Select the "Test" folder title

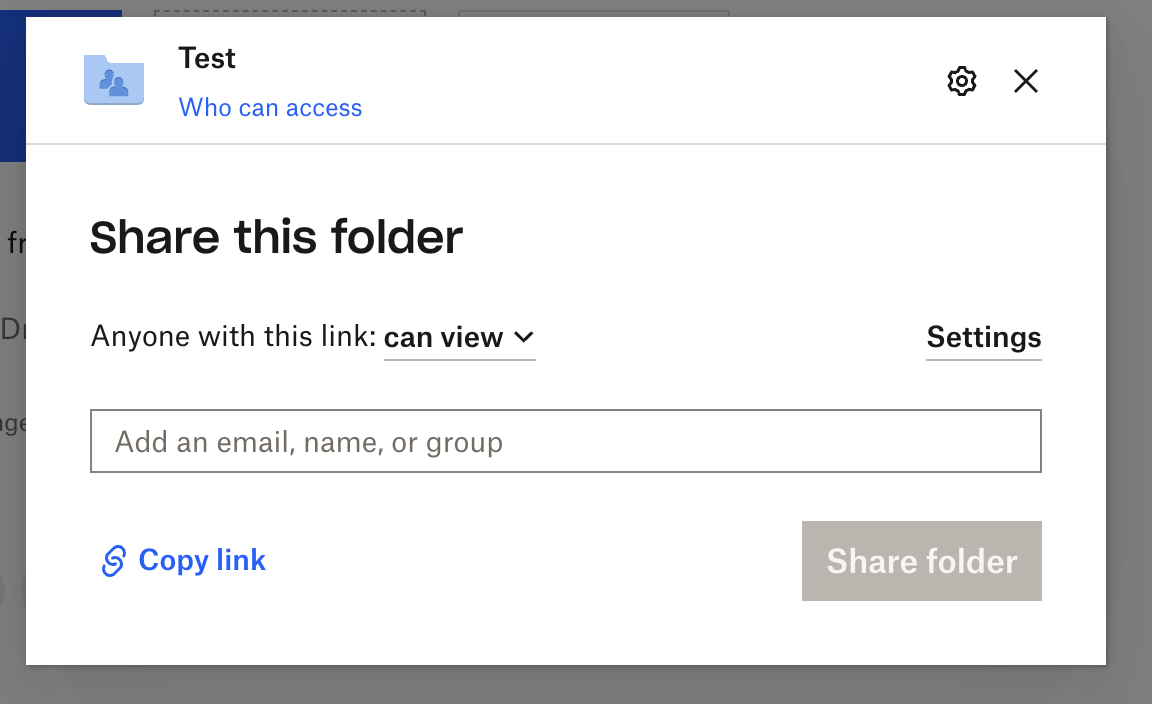(x=207, y=59)
